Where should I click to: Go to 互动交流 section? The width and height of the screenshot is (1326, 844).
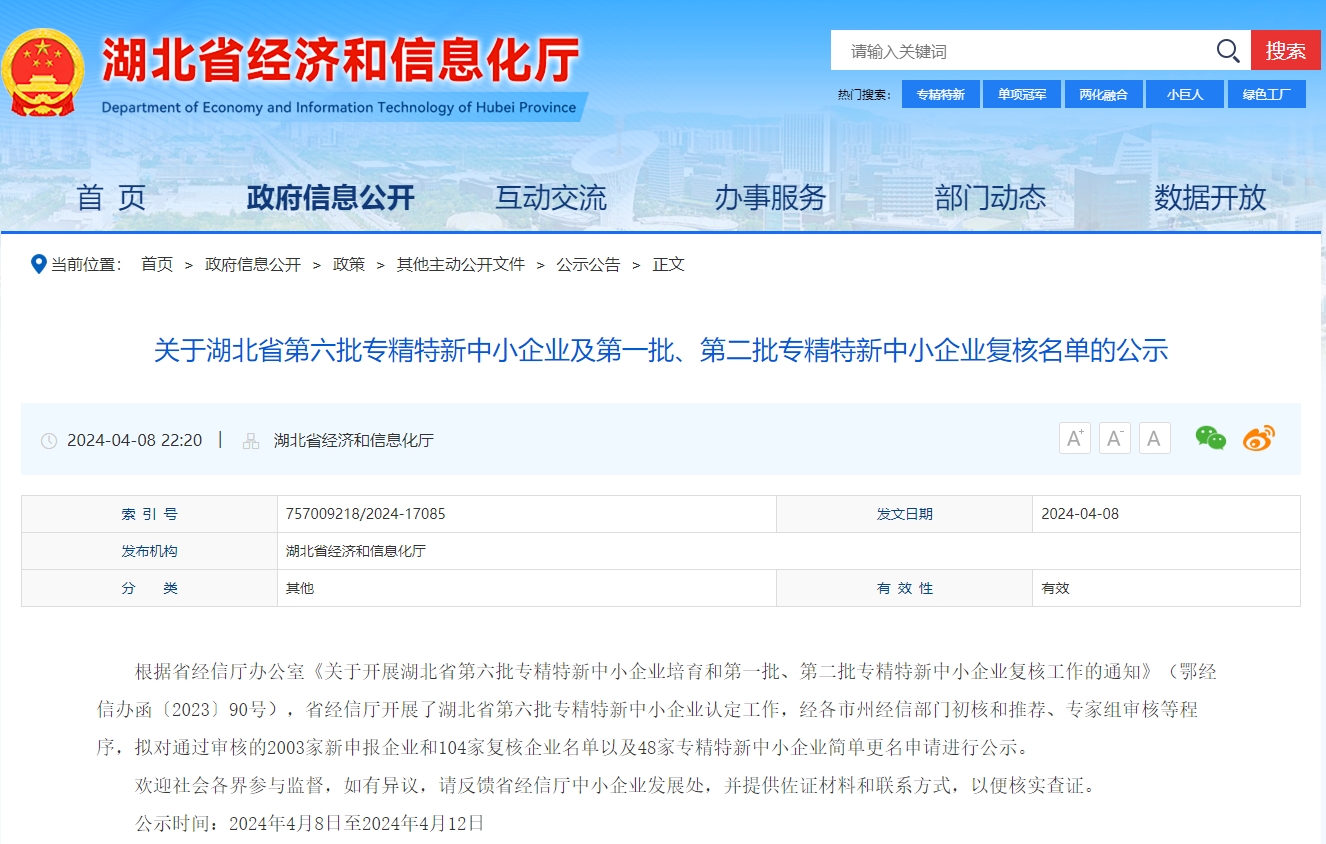[x=551, y=198]
